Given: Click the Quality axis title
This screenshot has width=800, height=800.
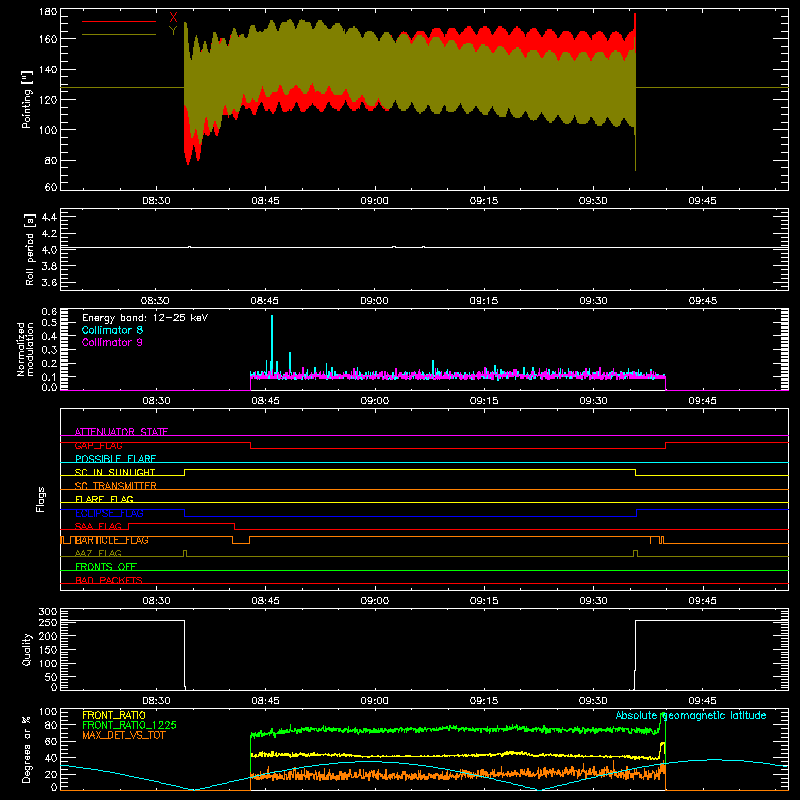Looking at the screenshot, I should (x=27, y=649).
